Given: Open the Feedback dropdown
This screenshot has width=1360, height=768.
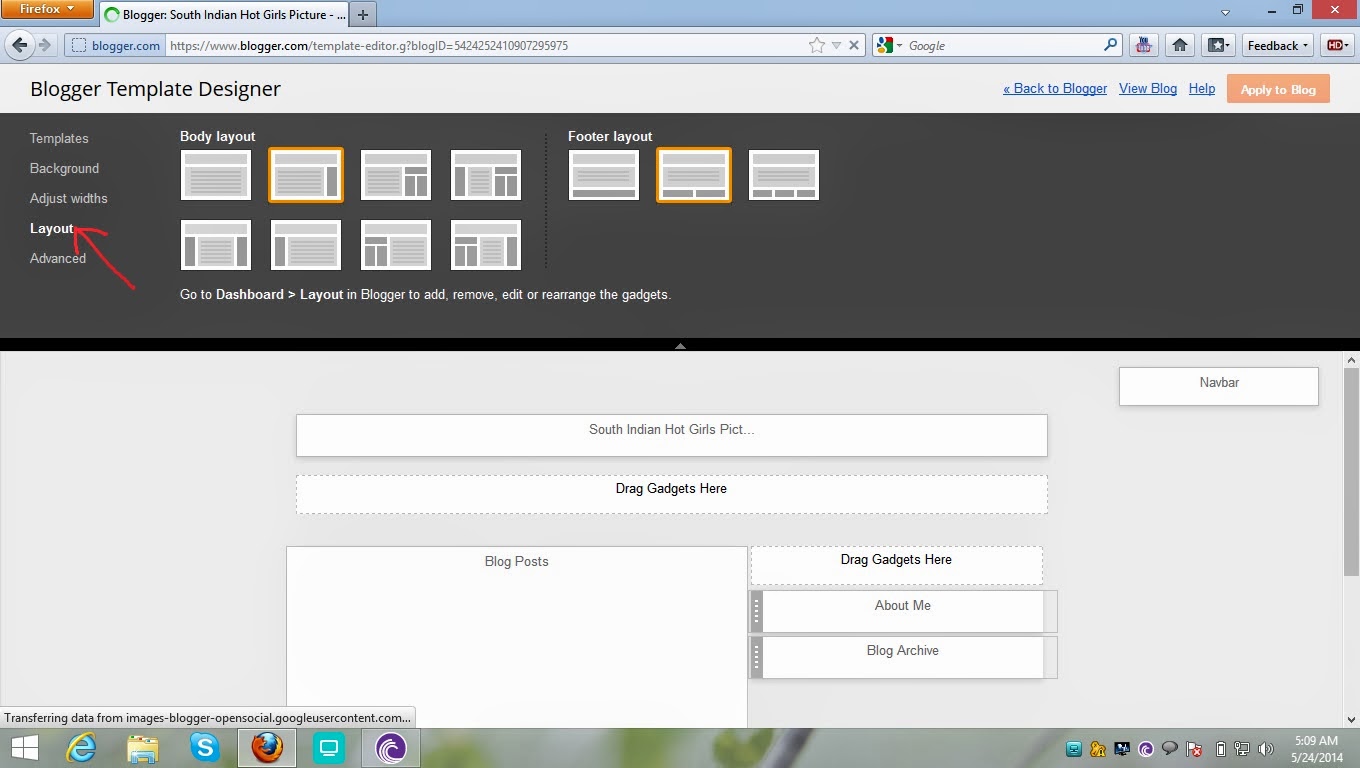Looking at the screenshot, I should (1278, 45).
